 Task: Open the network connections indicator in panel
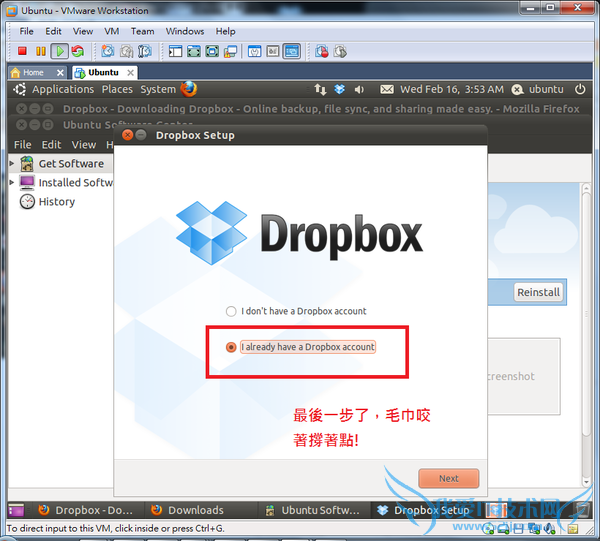click(320, 90)
